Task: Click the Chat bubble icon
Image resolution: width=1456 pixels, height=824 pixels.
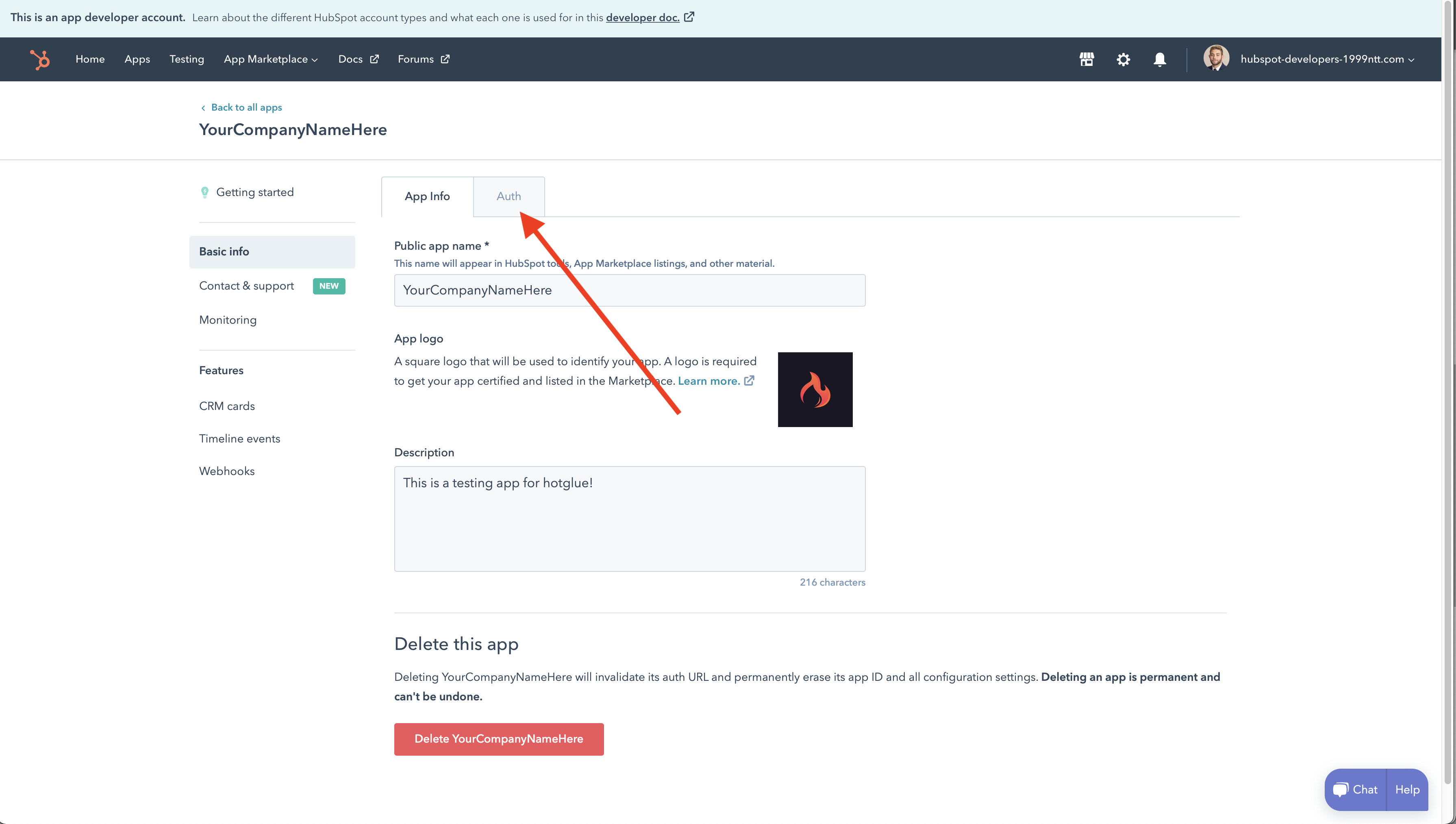Action: [x=1340, y=789]
